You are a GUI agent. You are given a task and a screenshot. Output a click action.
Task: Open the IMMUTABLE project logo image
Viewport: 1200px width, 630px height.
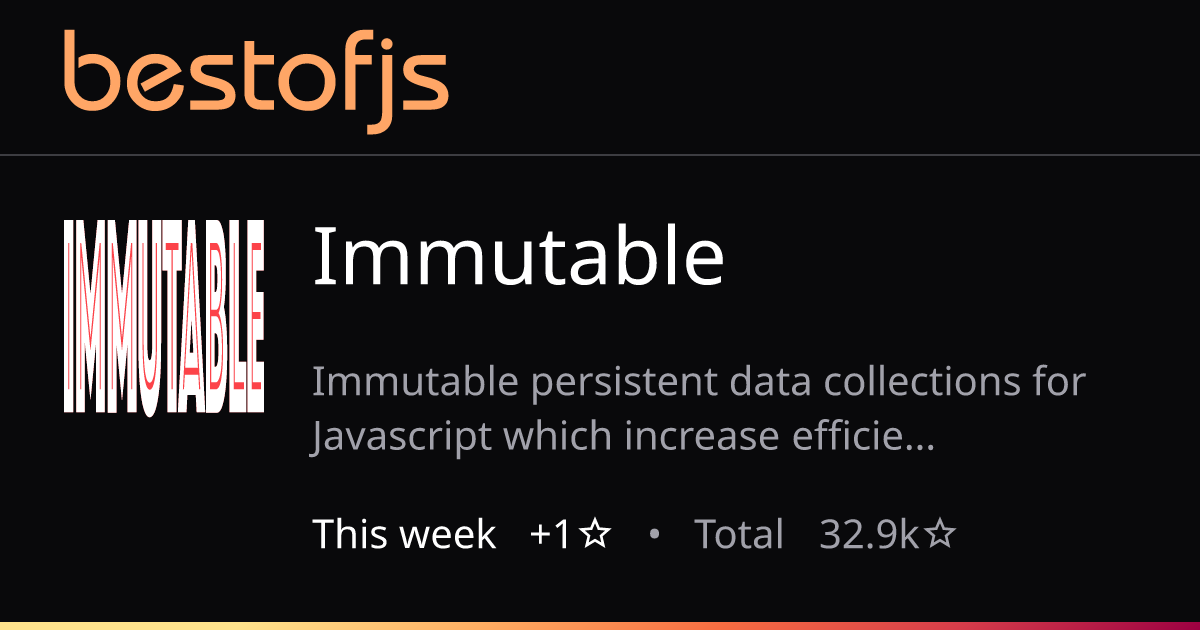point(164,317)
